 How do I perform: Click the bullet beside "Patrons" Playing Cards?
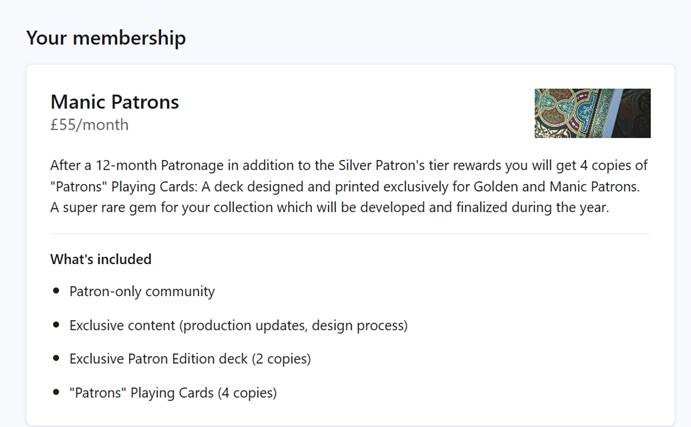pos(56,393)
